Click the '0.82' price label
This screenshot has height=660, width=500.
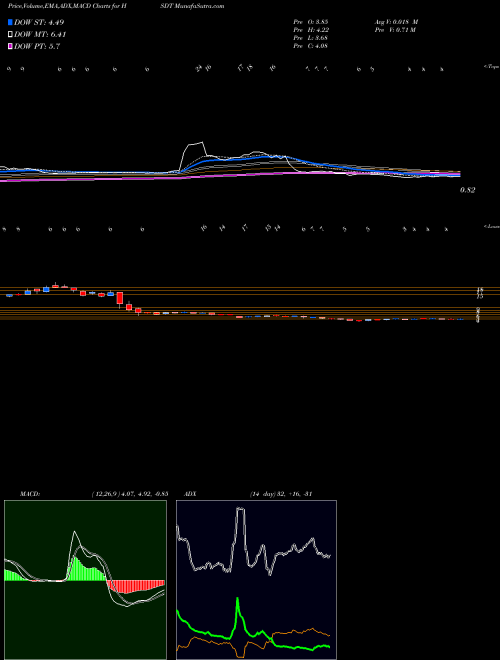(467, 190)
